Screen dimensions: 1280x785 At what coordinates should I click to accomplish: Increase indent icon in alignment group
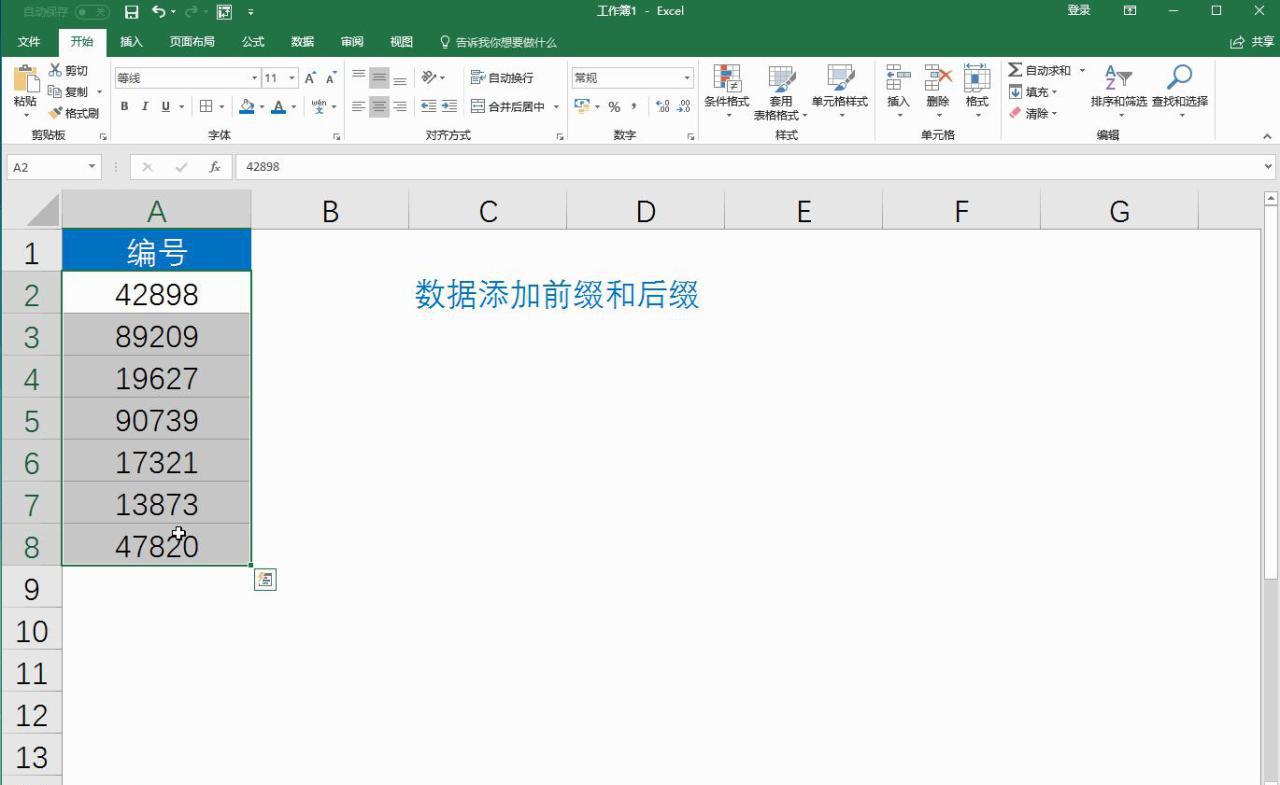point(449,106)
